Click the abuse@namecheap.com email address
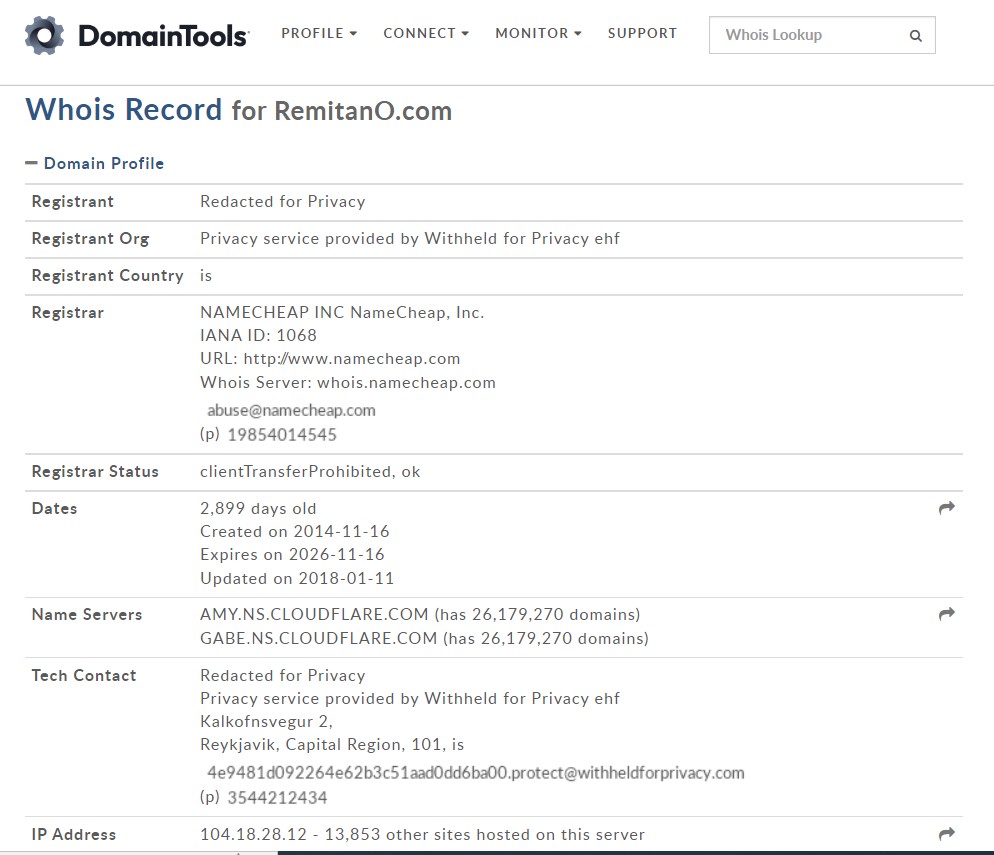The height and width of the screenshot is (855, 994). tap(291, 410)
